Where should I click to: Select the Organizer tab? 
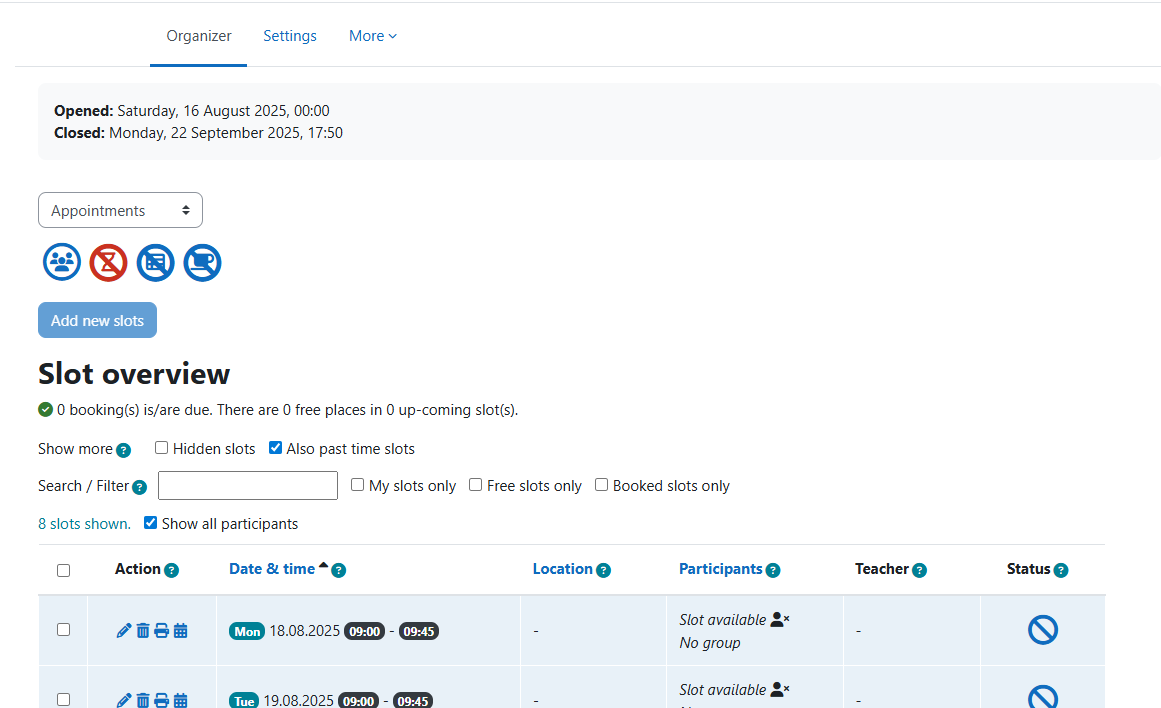click(x=199, y=36)
